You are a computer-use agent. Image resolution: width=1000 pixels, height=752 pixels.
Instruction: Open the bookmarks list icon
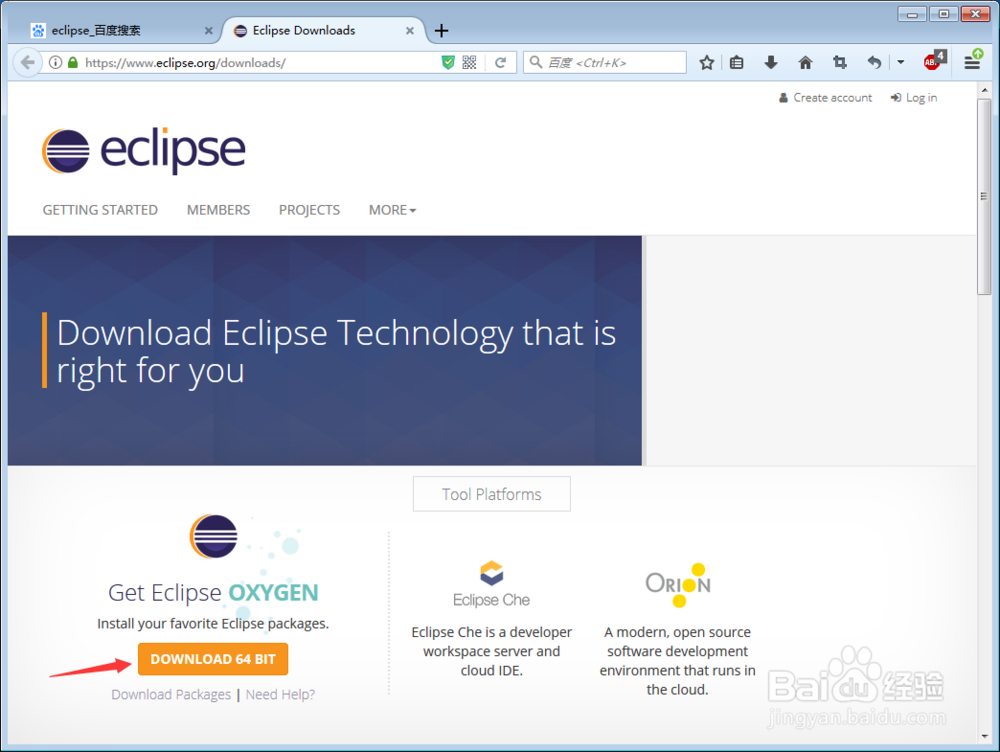737,63
